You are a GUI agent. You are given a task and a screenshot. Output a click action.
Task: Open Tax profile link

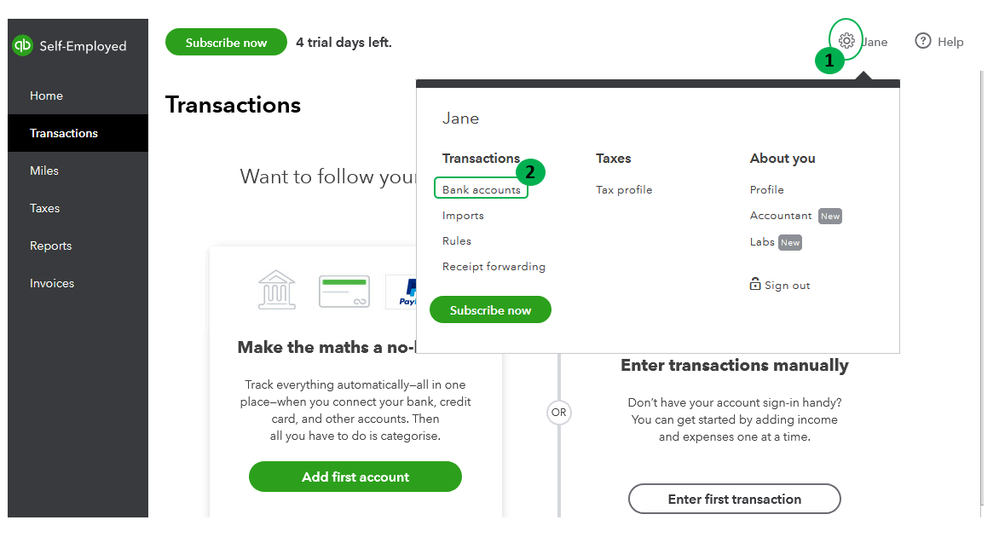pyautogui.click(x=624, y=190)
